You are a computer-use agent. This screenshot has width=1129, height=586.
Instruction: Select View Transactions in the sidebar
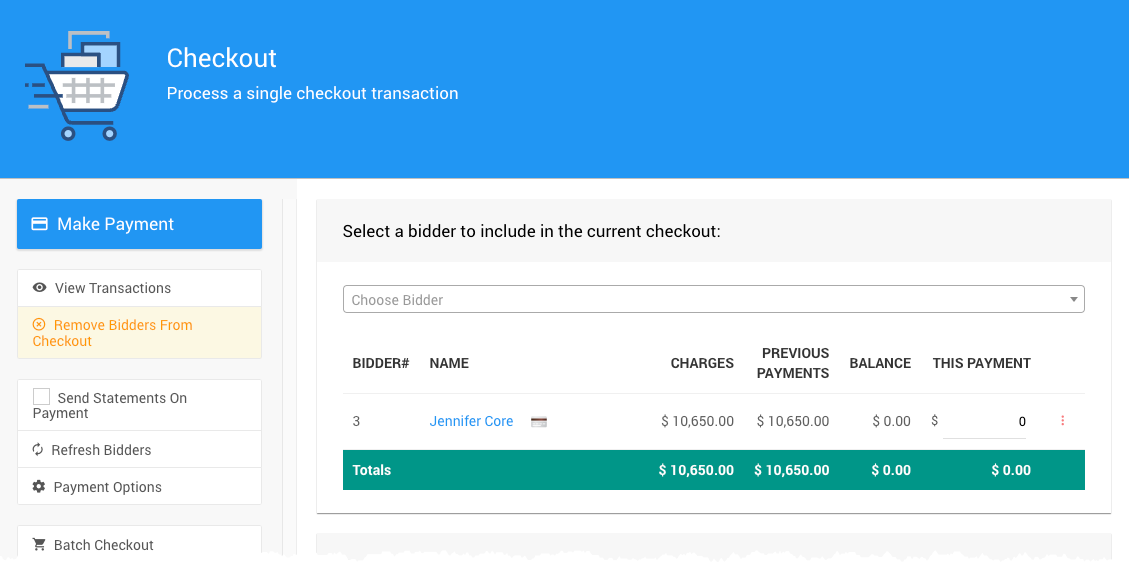112,288
